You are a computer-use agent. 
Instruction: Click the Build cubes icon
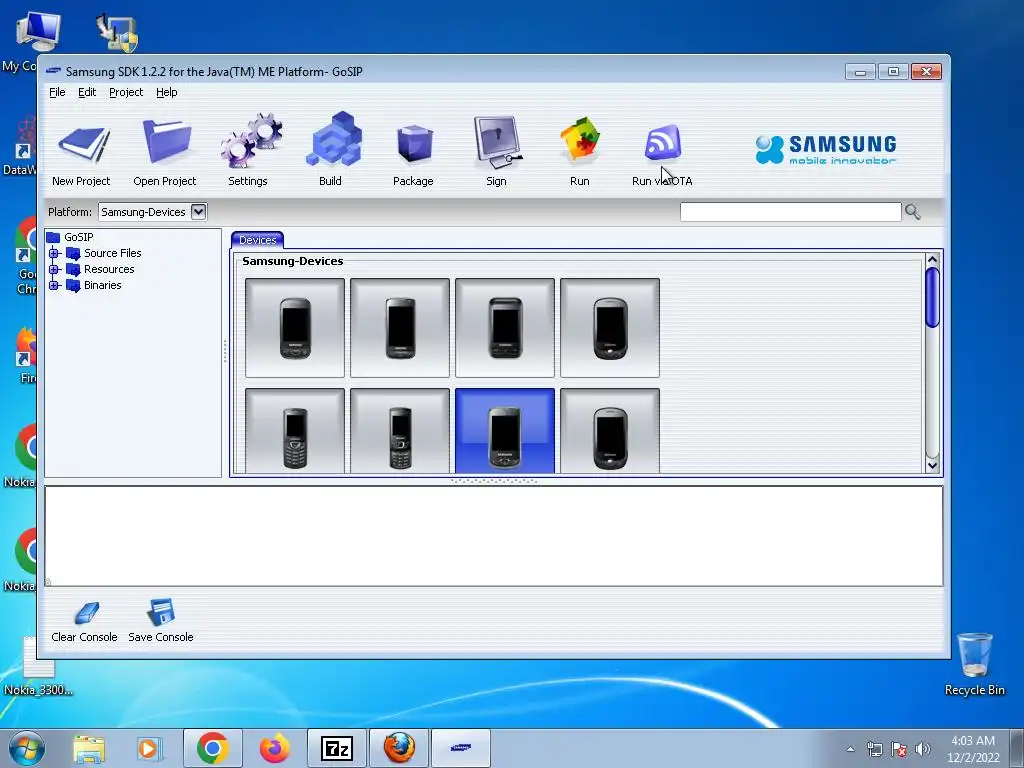pos(333,138)
